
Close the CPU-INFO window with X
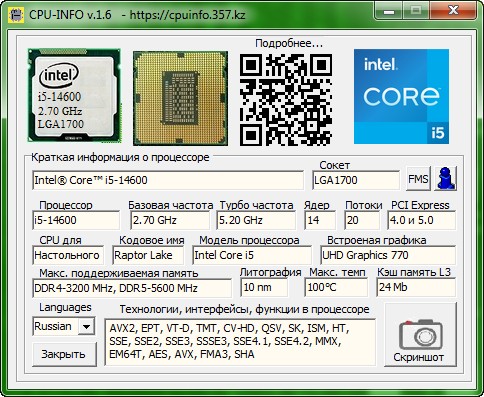[x=453, y=10]
